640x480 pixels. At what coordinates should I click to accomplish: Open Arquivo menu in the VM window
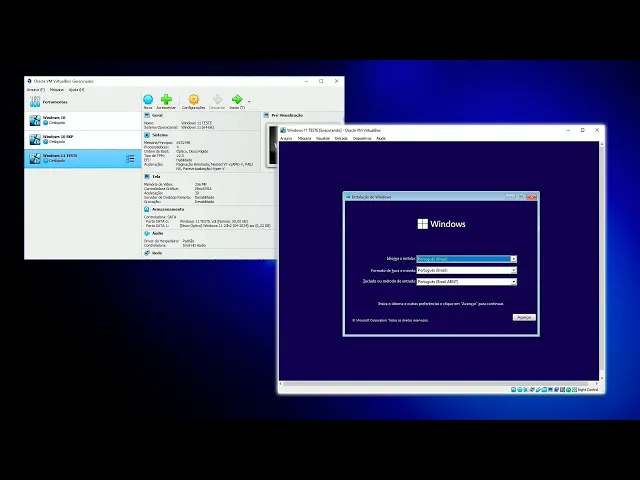286,138
